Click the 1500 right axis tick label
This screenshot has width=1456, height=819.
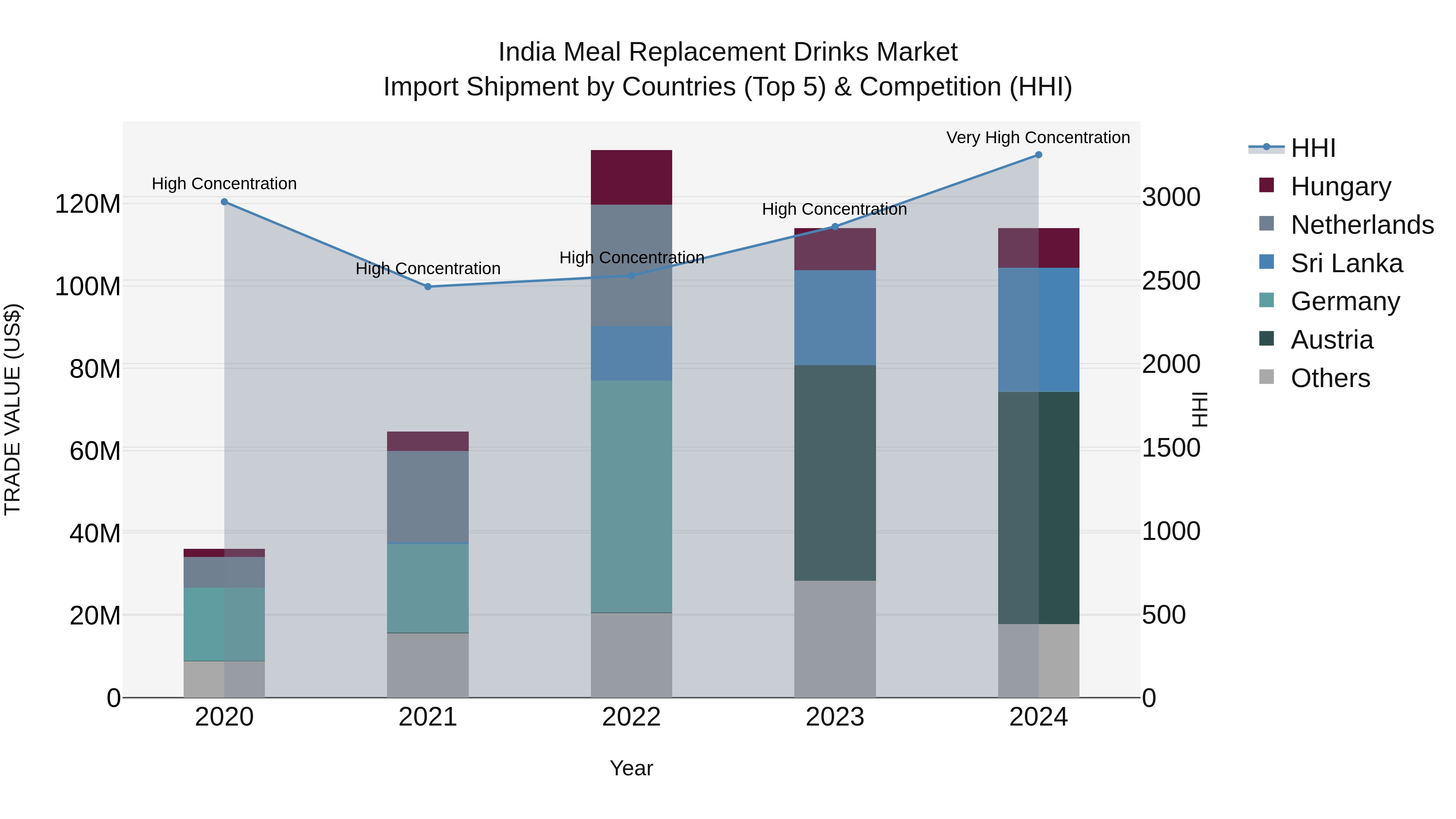coord(1171,448)
